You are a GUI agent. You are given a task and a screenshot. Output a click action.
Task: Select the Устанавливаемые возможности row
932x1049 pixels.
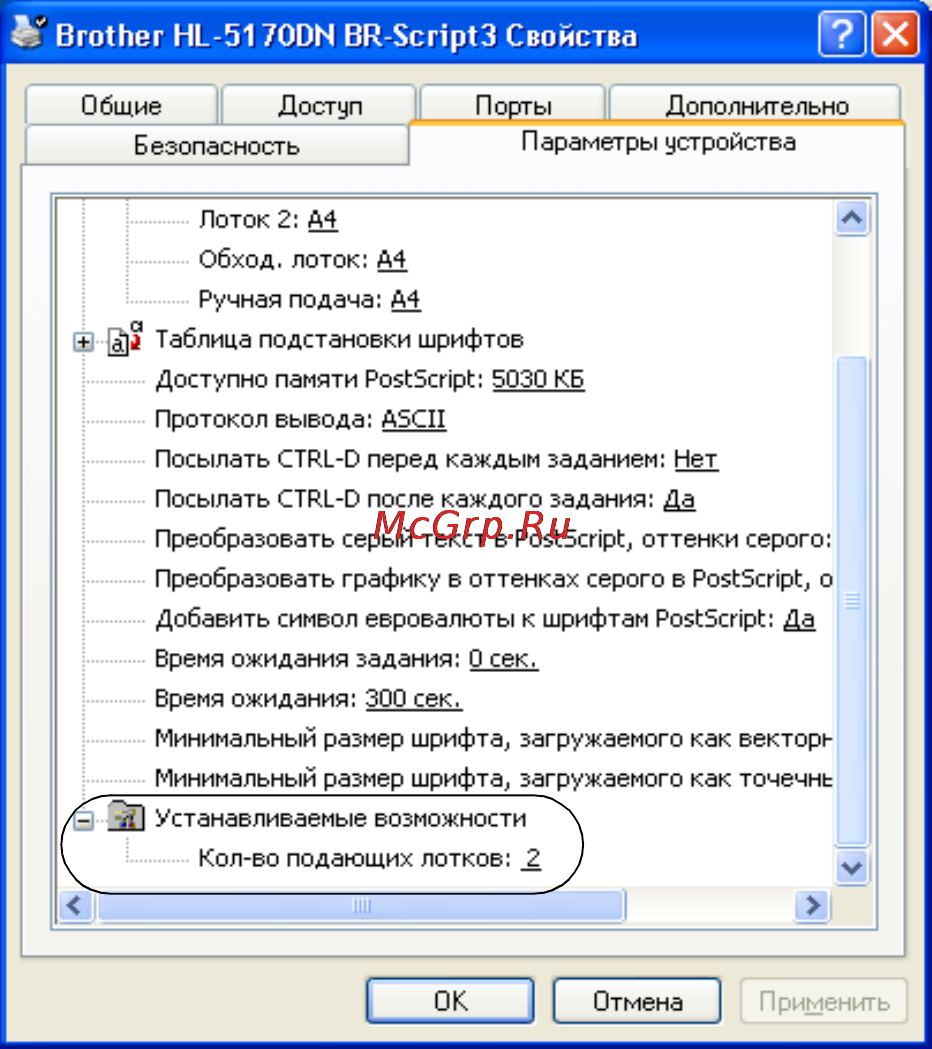pyautogui.click(x=341, y=818)
